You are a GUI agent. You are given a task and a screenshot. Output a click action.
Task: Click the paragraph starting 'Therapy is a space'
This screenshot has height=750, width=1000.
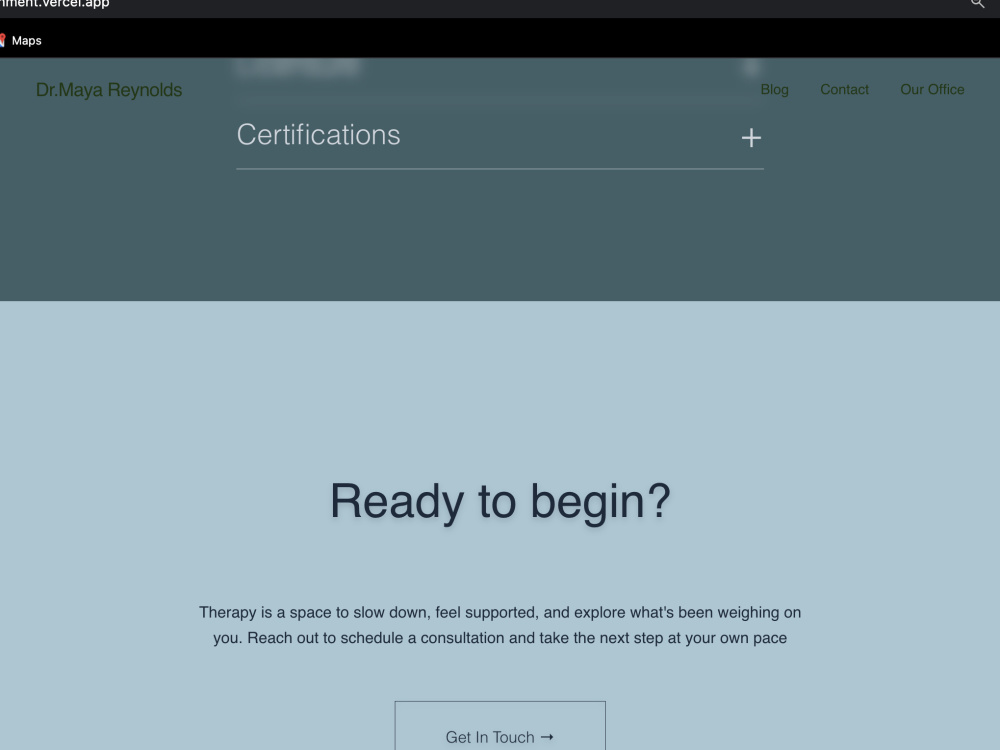tap(500, 625)
